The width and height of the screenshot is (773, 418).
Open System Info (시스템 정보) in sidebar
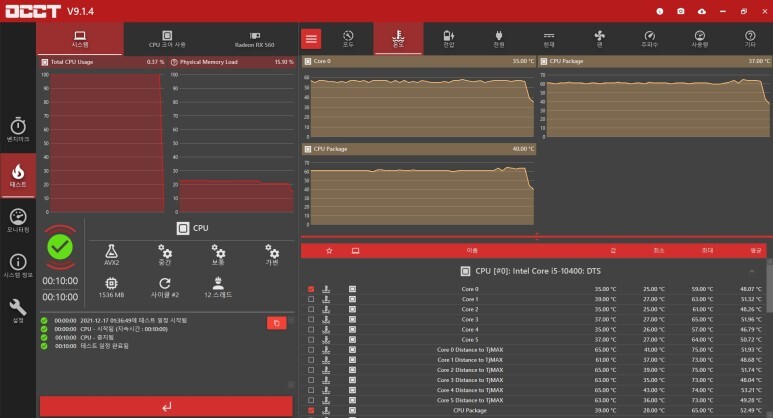(18, 265)
